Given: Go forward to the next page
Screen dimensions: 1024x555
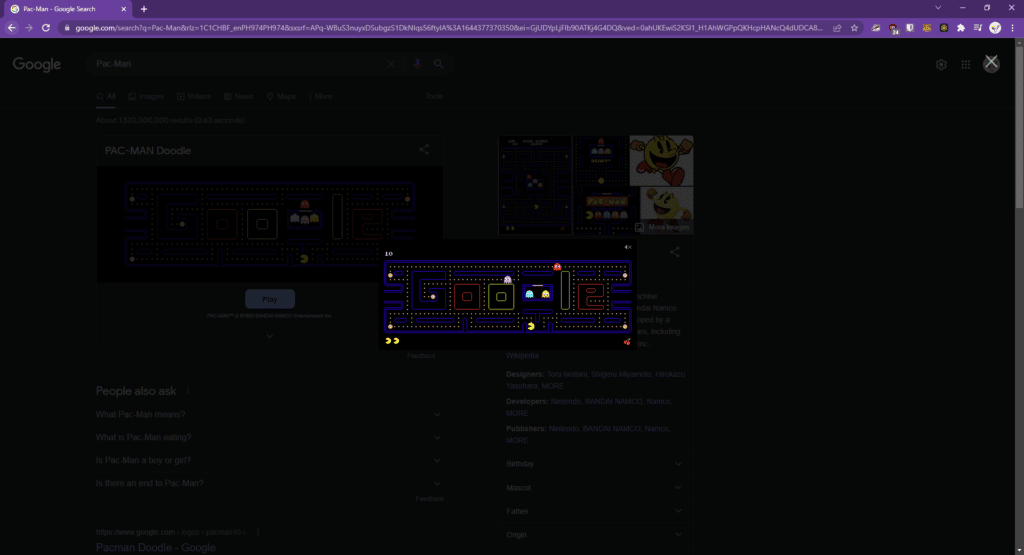Looking at the screenshot, I should 29,28.
